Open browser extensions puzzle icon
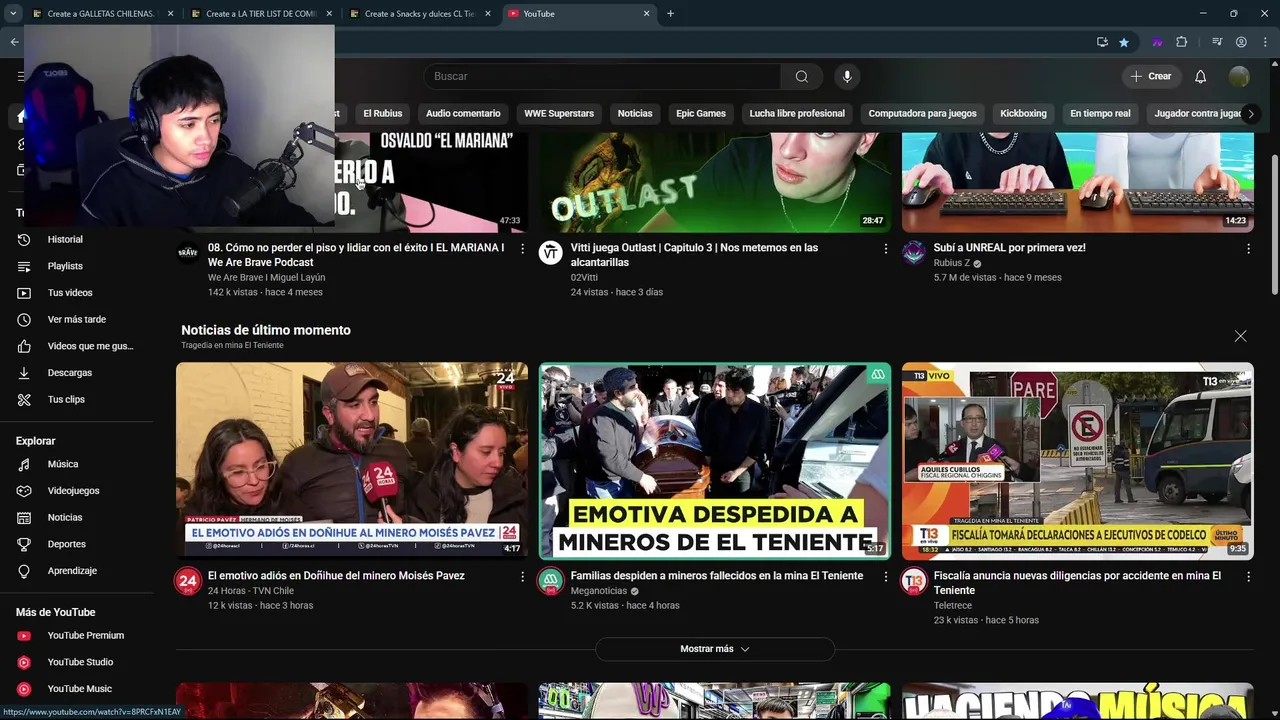The height and width of the screenshot is (720, 1280). (1181, 42)
